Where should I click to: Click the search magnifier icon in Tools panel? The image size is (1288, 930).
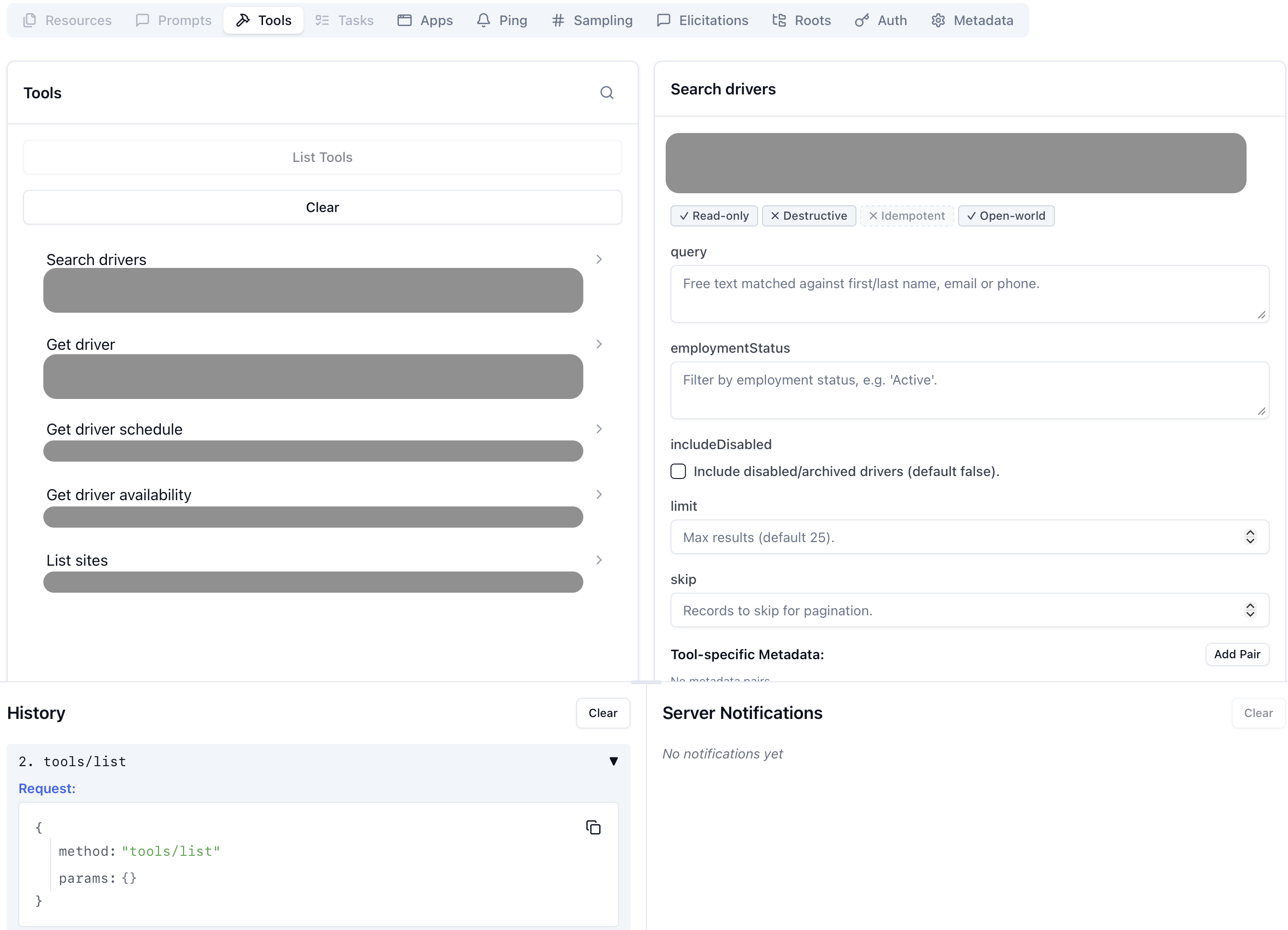pyautogui.click(x=606, y=93)
